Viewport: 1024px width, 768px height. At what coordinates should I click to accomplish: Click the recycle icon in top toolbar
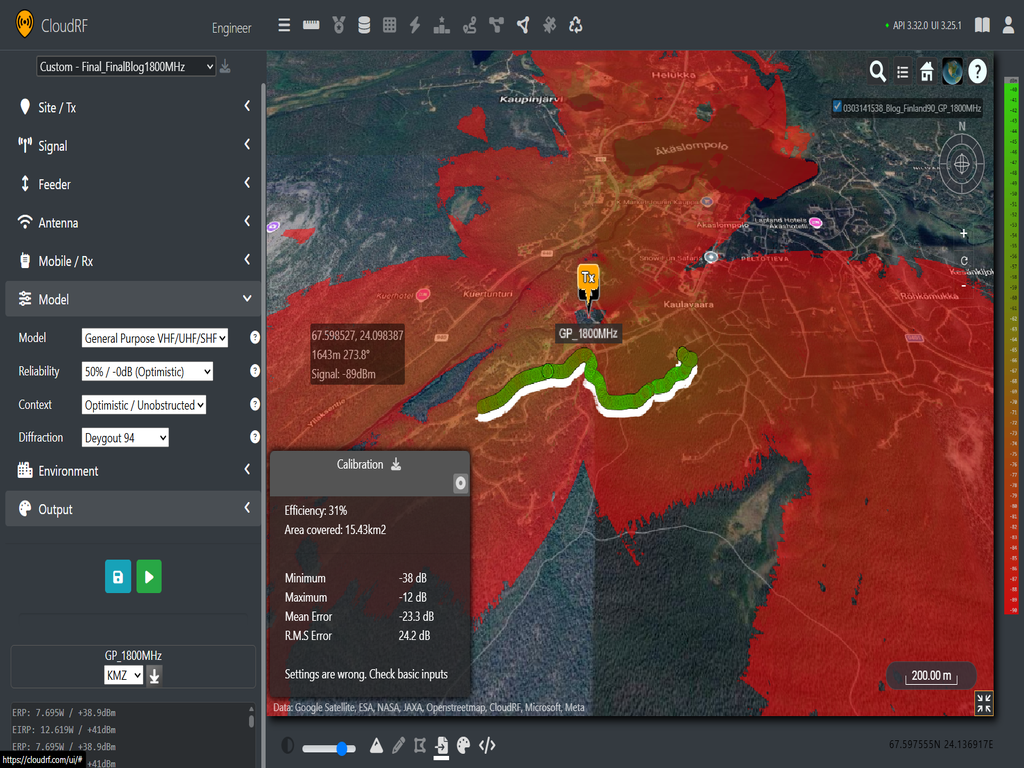576,25
